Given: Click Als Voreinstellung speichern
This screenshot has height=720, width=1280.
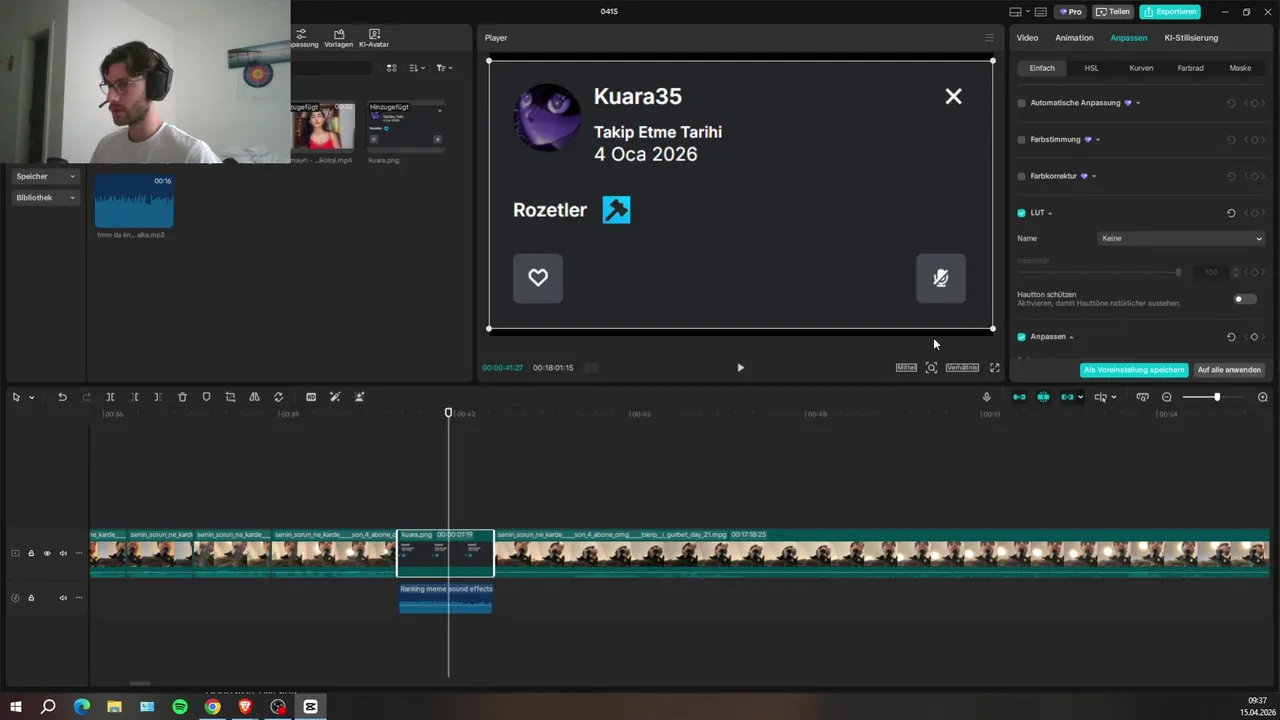Looking at the screenshot, I should click(1134, 370).
